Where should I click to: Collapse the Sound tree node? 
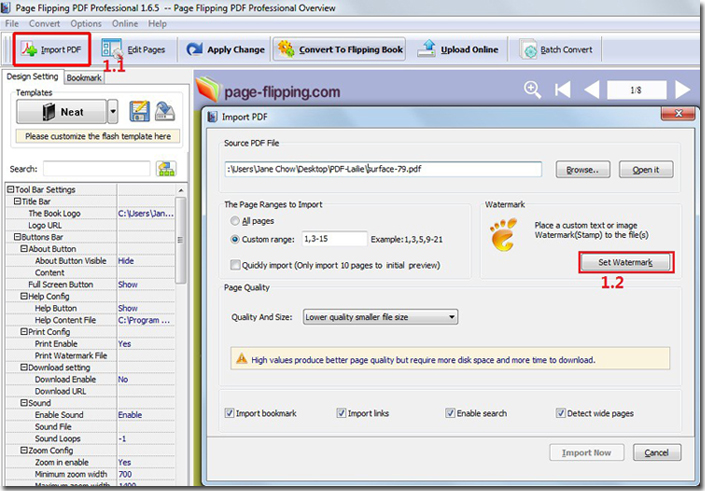tap(24, 402)
